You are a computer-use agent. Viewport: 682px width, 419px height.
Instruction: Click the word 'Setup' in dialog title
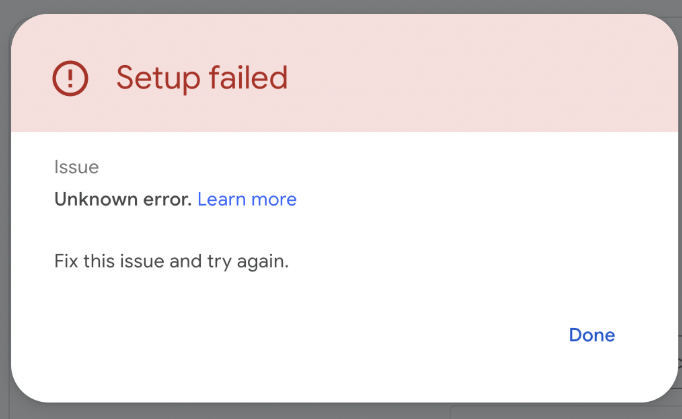158,79
